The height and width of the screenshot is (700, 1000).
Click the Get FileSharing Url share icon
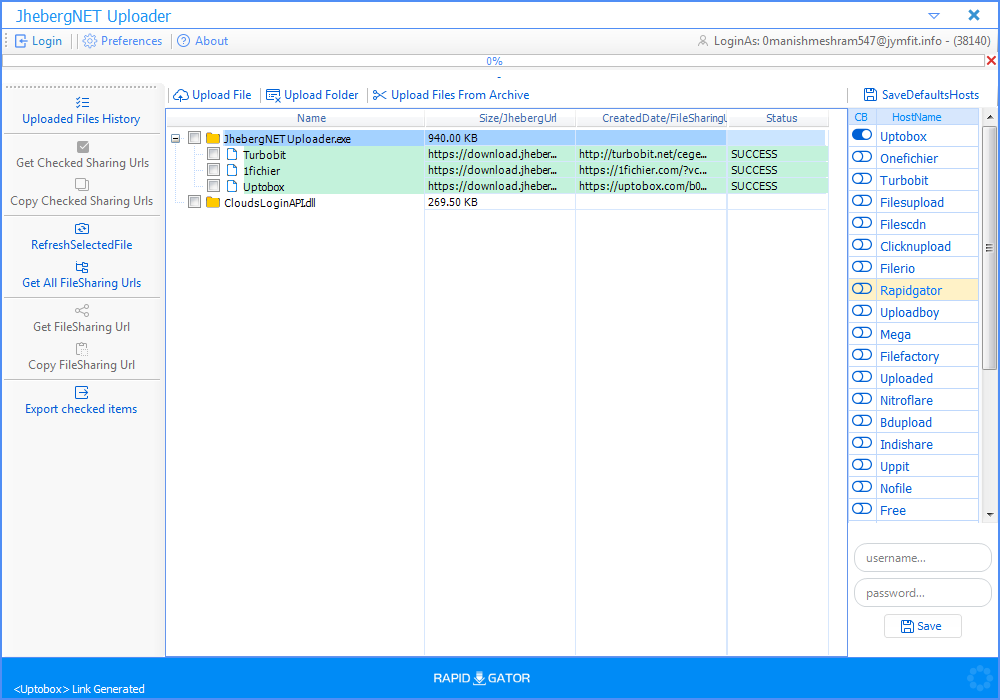[x=82, y=310]
